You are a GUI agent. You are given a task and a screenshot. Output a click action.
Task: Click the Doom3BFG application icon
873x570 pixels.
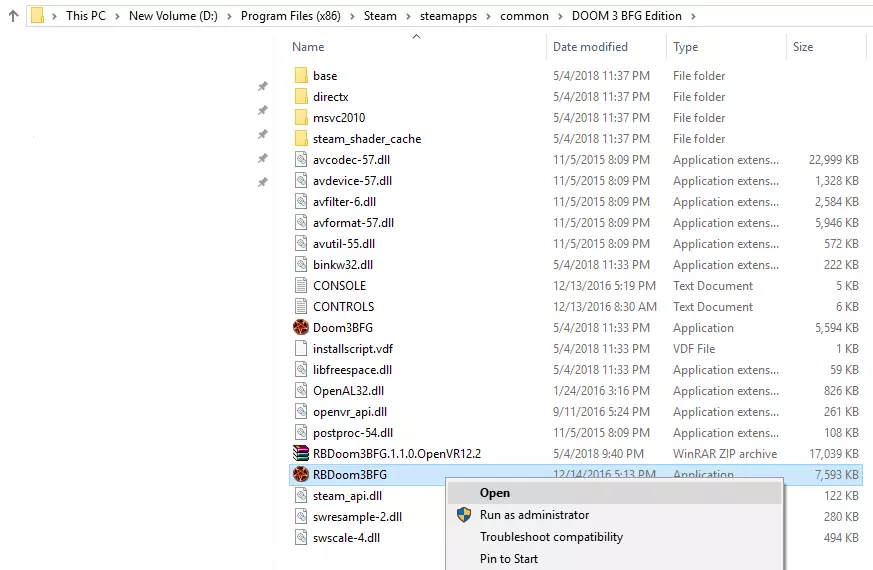(x=301, y=327)
